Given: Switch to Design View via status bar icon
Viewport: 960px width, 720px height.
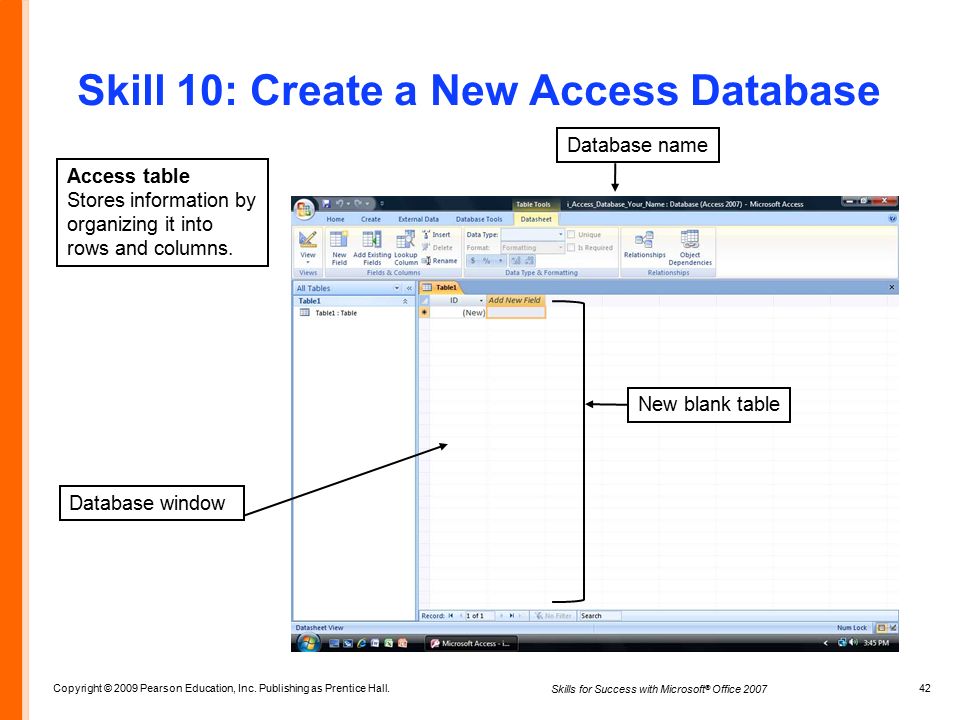Looking at the screenshot, I should [x=893, y=628].
